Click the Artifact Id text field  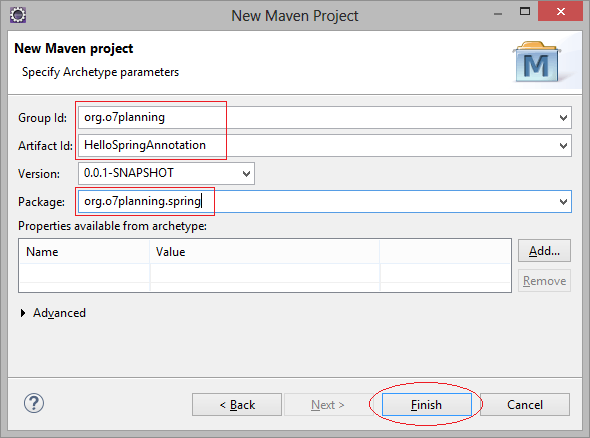click(x=324, y=146)
